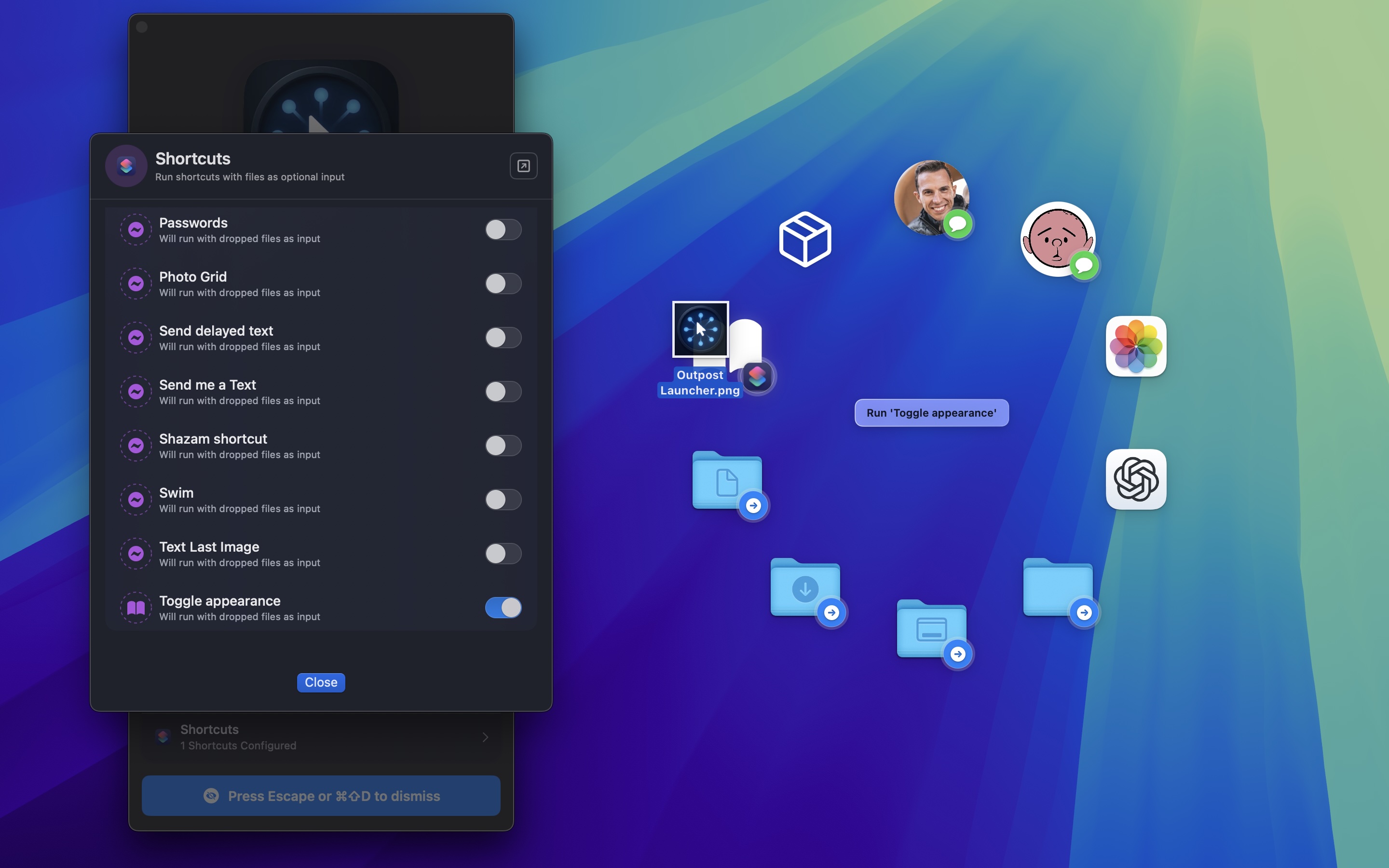Click the Toggle appearance book icon
Screen dimensions: 1389x868
click(x=136, y=607)
